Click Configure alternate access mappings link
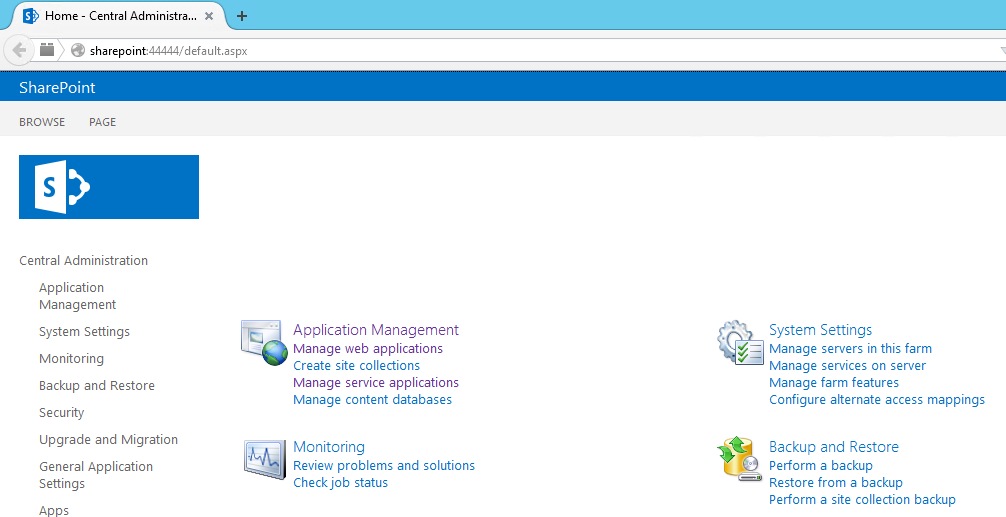1006x517 pixels. tap(877, 400)
